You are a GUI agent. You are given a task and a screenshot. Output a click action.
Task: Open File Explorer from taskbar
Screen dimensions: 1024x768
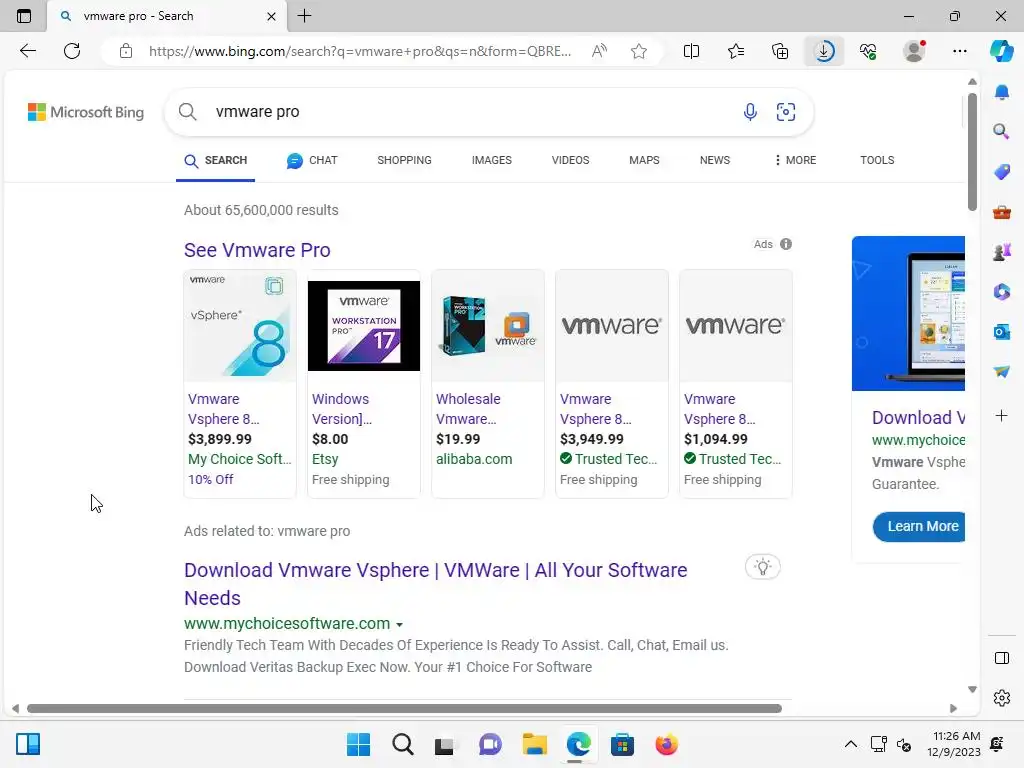(x=534, y=744)
